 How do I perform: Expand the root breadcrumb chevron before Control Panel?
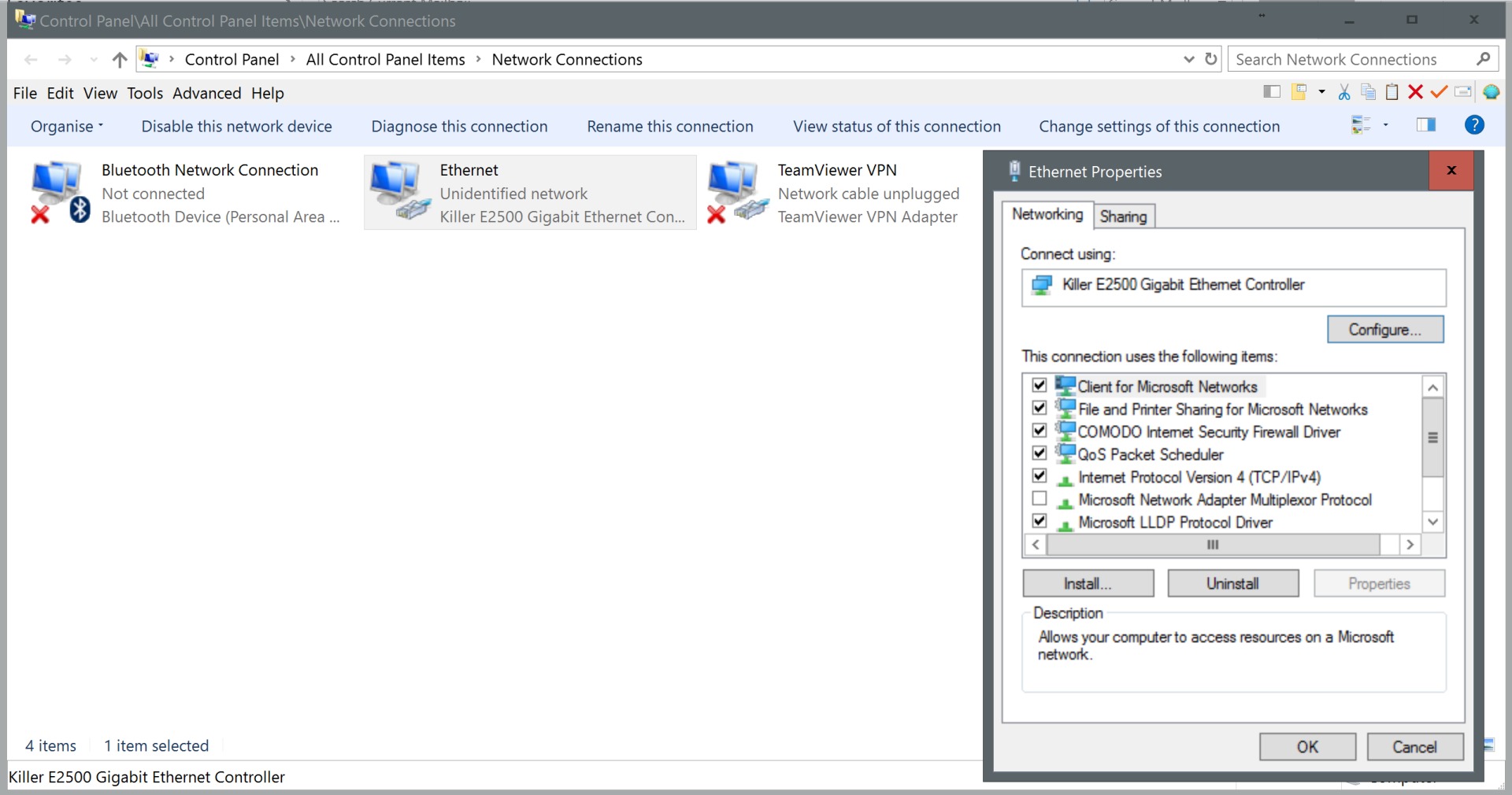point(172,59)
